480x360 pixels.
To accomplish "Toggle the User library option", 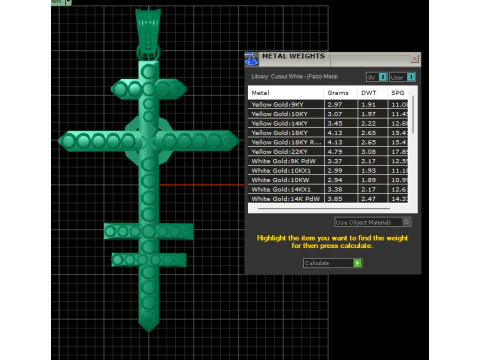I will [x=402, y=77].
